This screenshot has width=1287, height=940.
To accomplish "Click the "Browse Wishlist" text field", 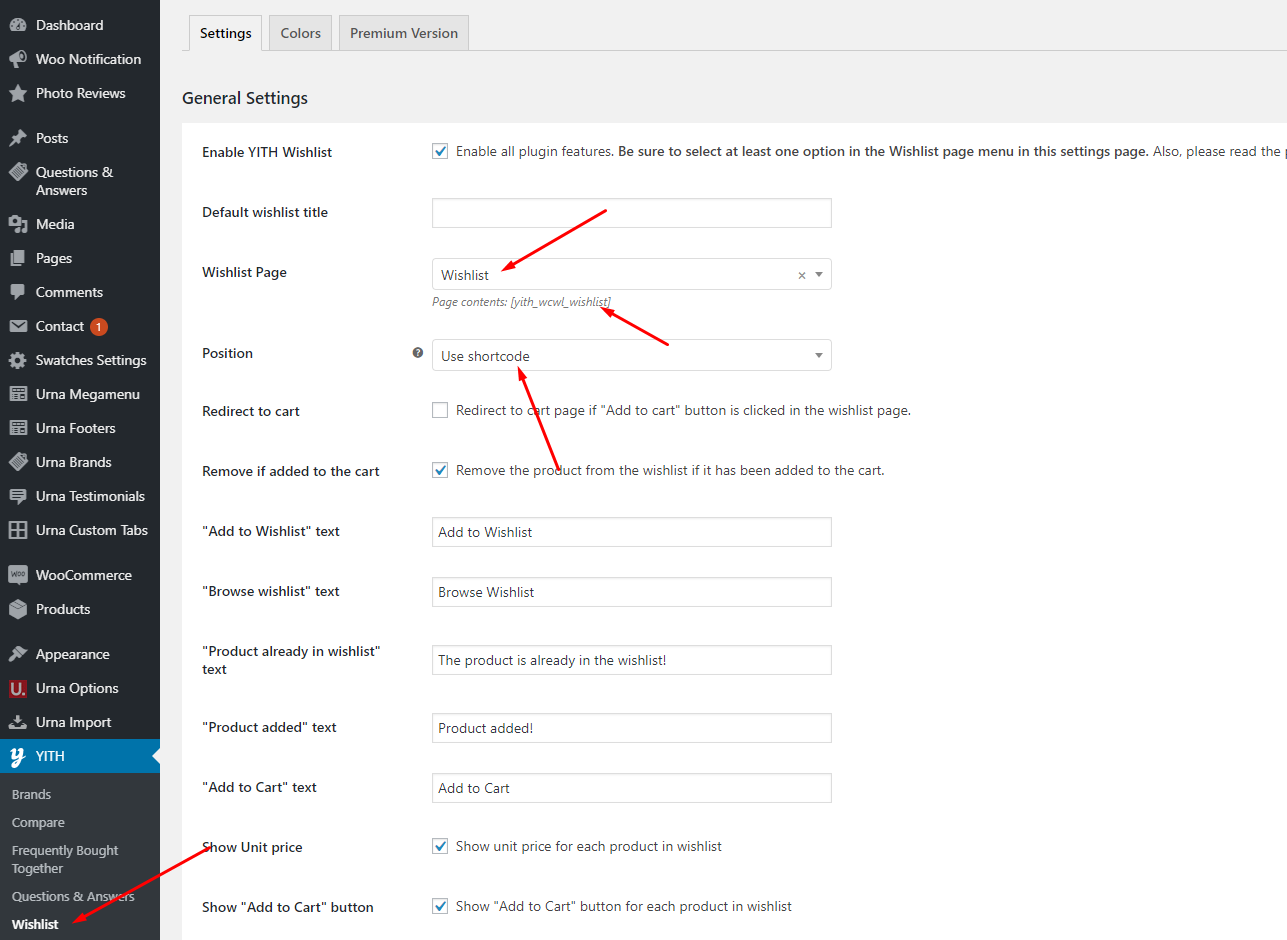I will (632, 592).
